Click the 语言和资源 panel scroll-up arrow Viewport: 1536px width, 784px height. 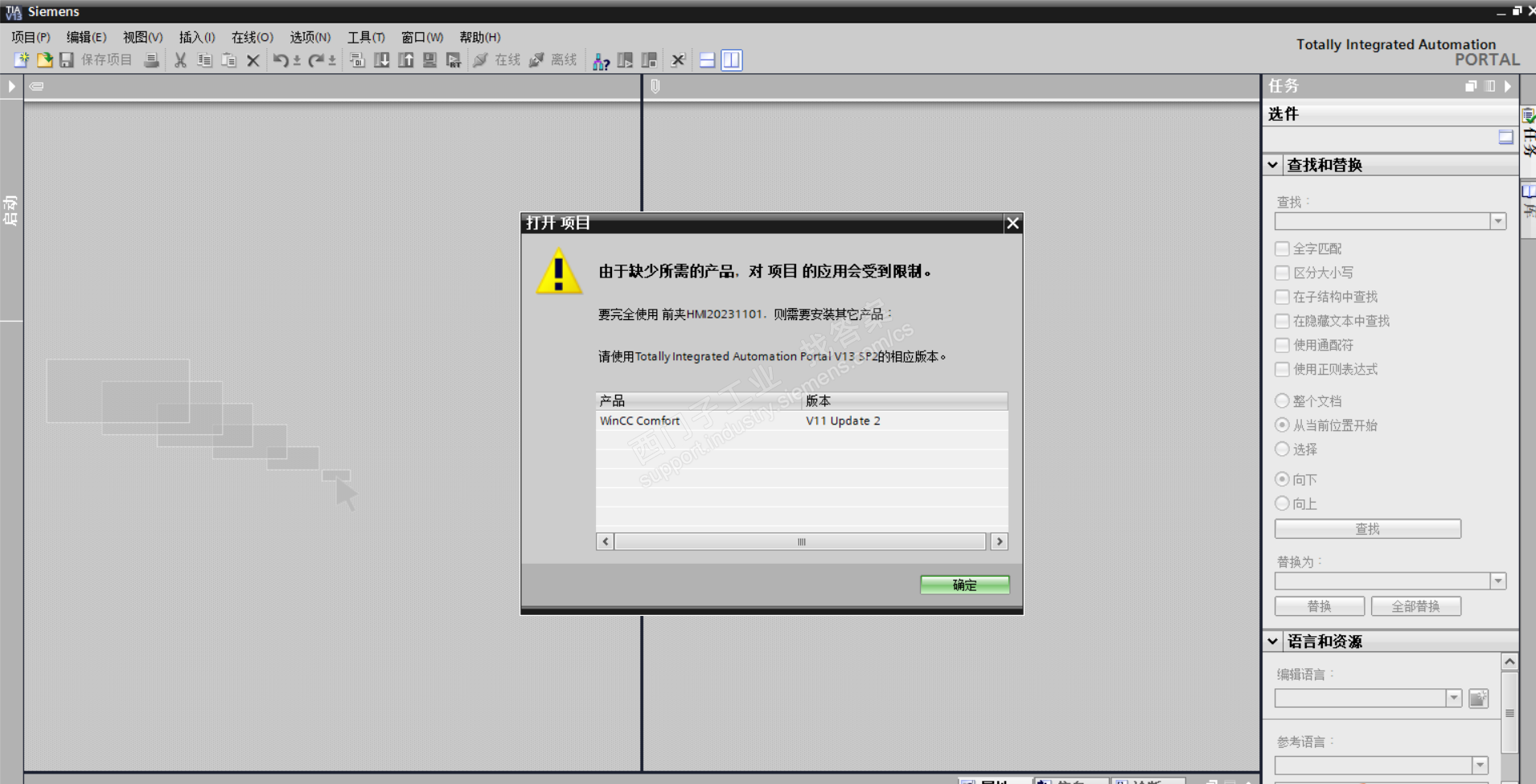[1509, 662]
